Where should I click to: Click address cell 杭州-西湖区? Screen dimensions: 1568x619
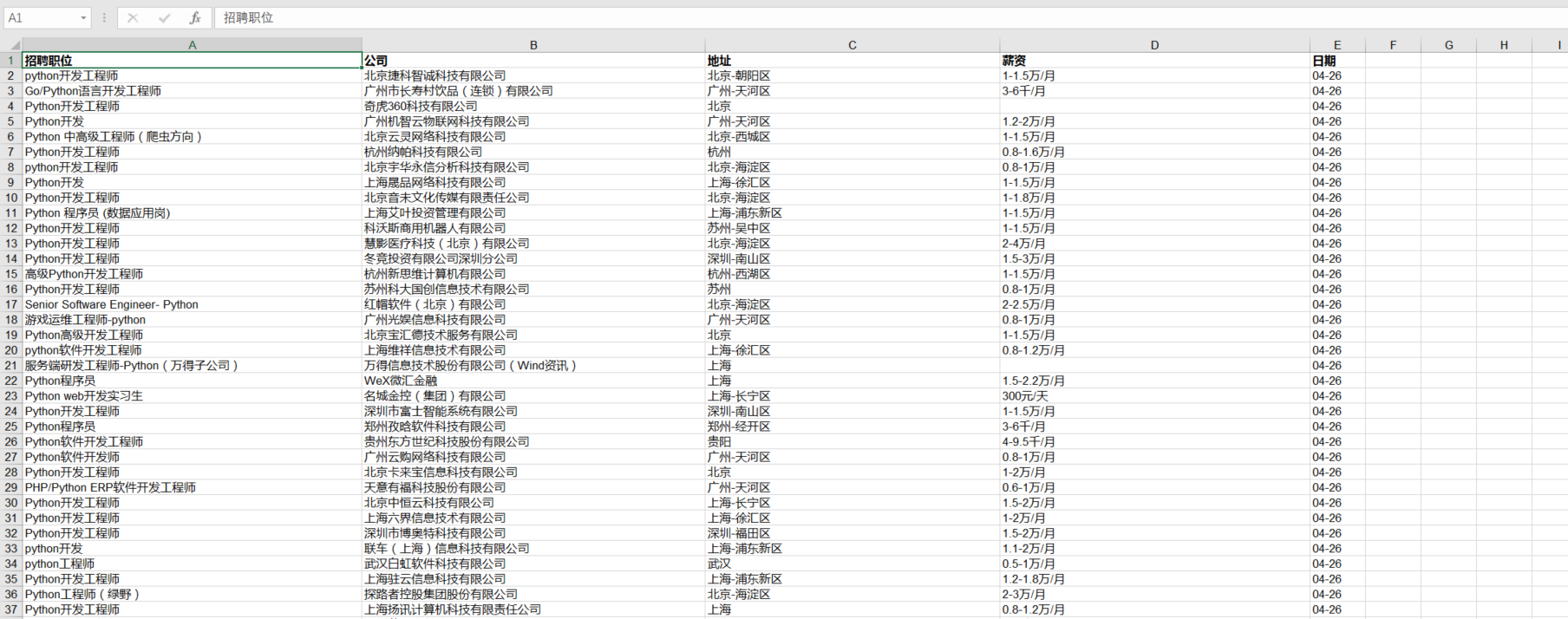tap(853, 274)
